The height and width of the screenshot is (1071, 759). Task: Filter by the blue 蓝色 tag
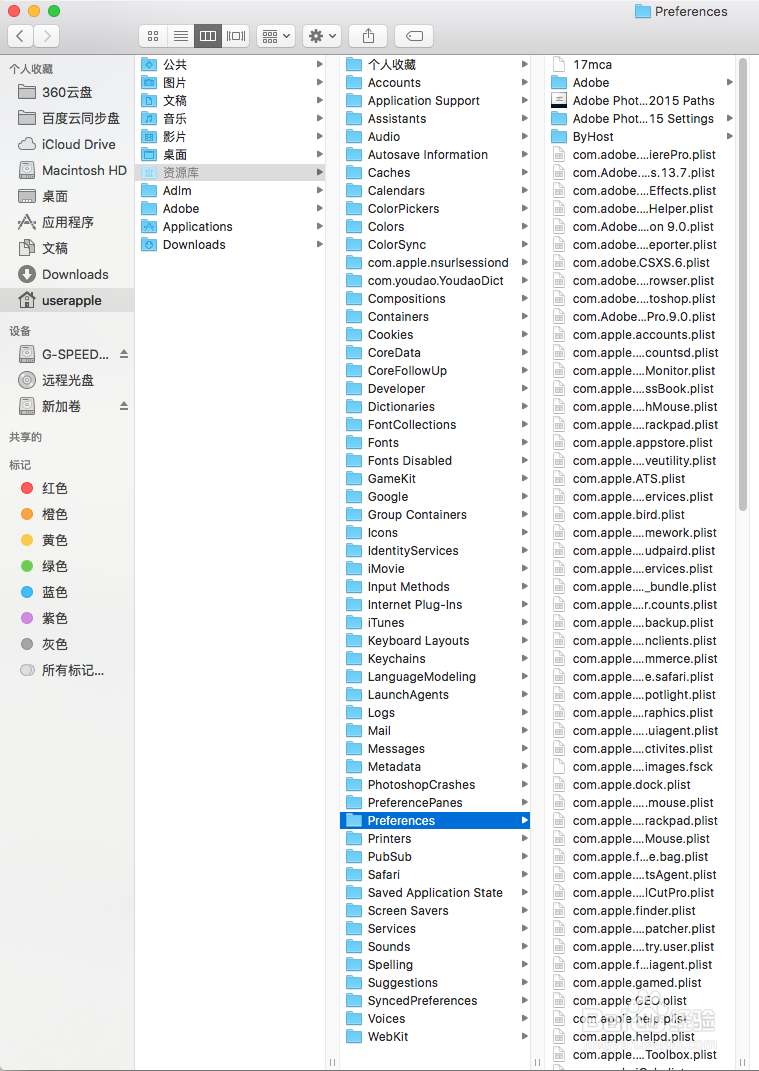[x=67, y=592]
